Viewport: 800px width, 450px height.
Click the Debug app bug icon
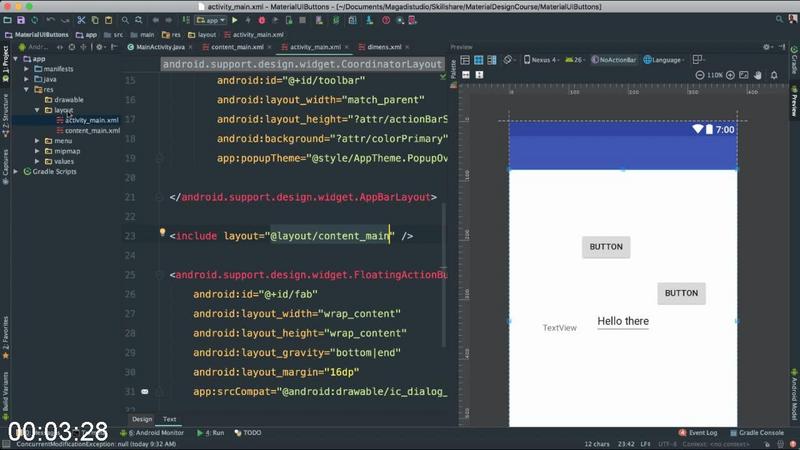262,20
